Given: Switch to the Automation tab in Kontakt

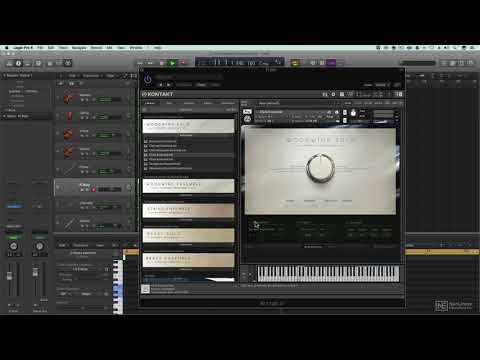Looking at the screenshot, I should (x=228, y=103).
